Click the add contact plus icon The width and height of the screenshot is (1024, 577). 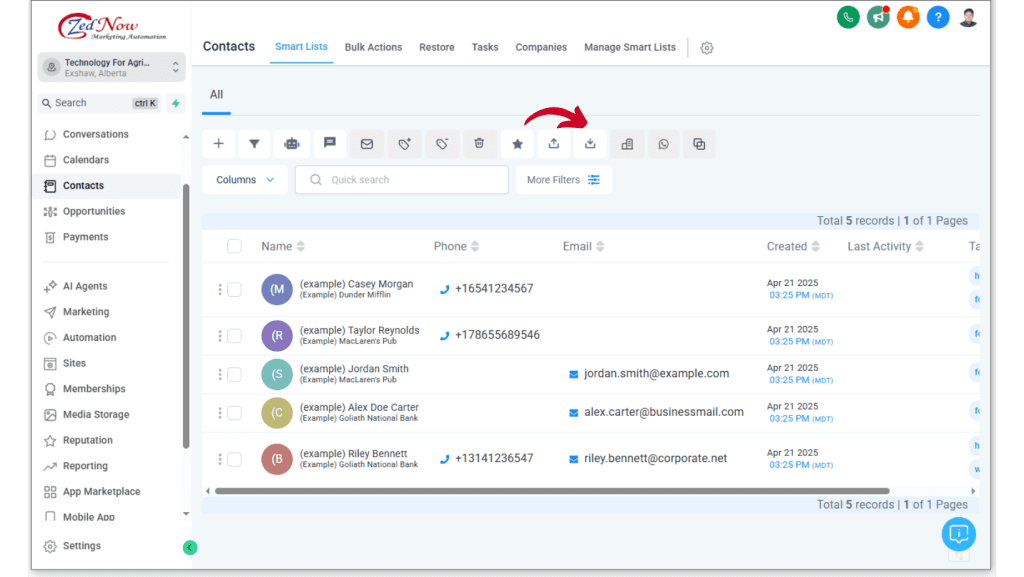coord(218,144)
